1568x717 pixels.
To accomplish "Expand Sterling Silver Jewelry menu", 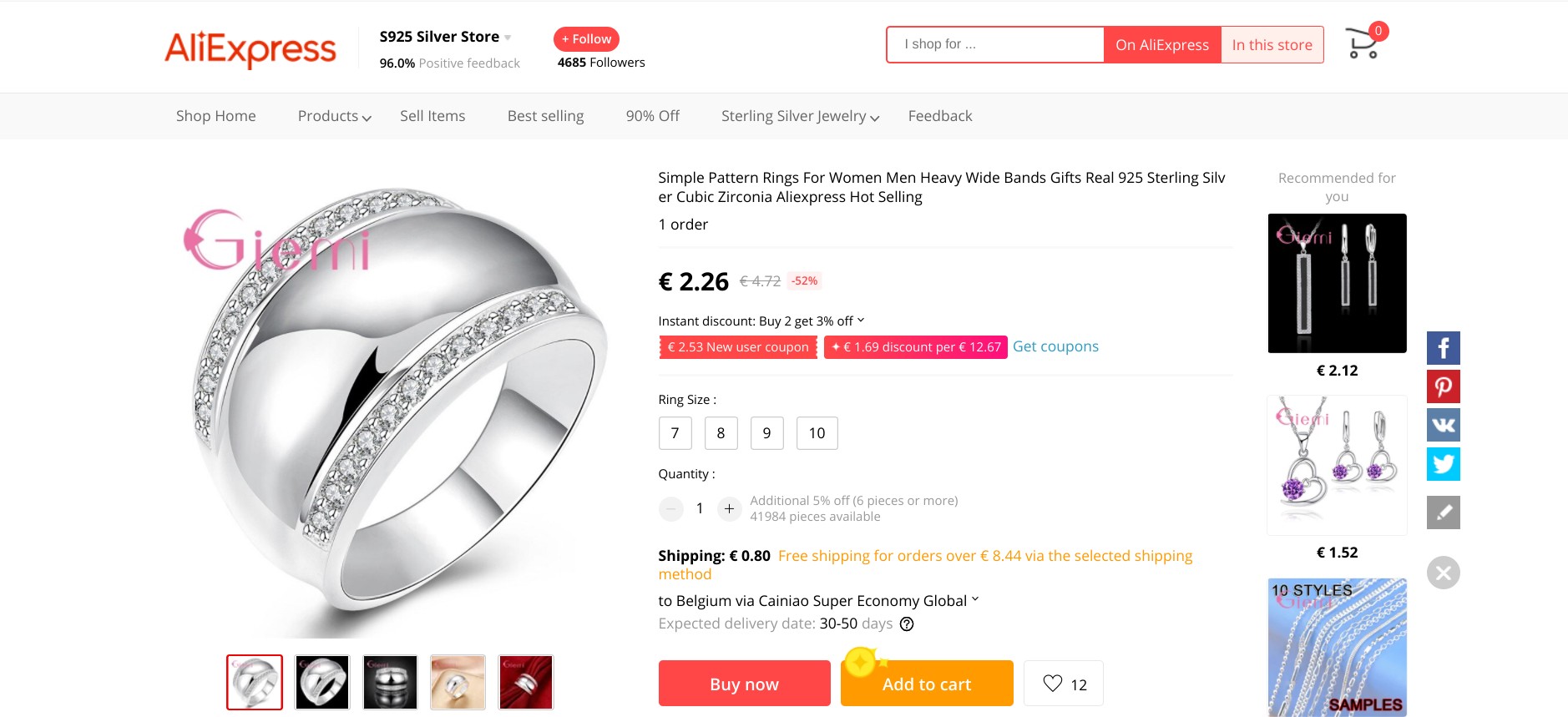I will [800, 116].
